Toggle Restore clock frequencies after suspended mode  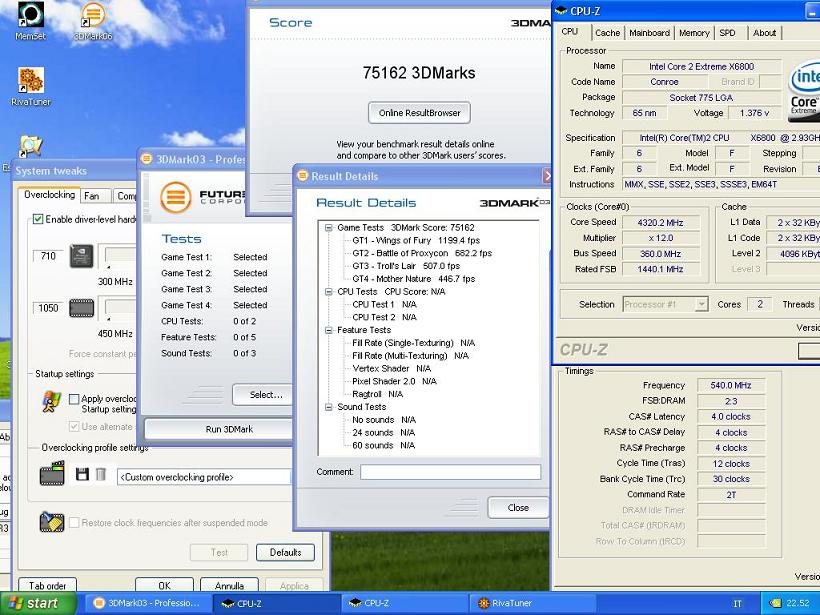74,522
